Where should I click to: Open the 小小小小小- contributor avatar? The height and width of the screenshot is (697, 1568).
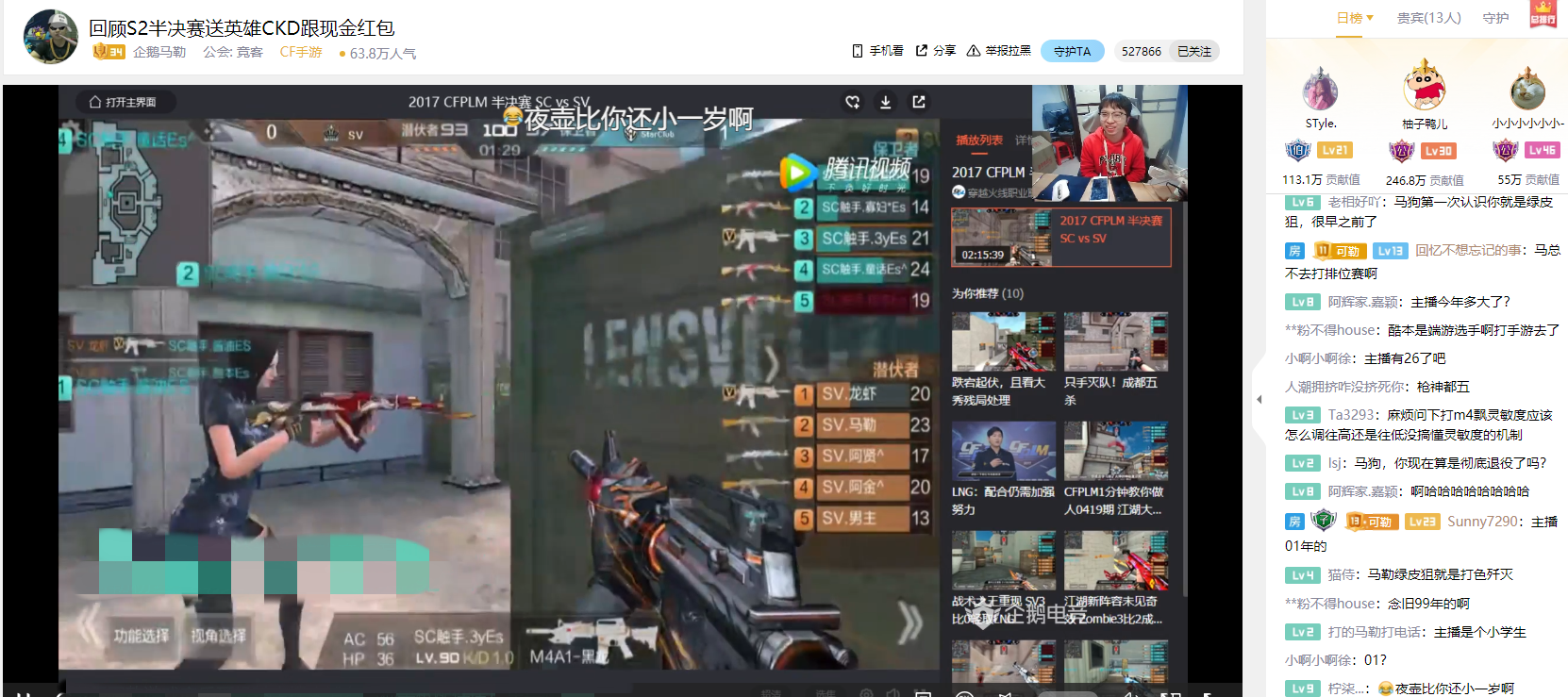click(1527, 90)
